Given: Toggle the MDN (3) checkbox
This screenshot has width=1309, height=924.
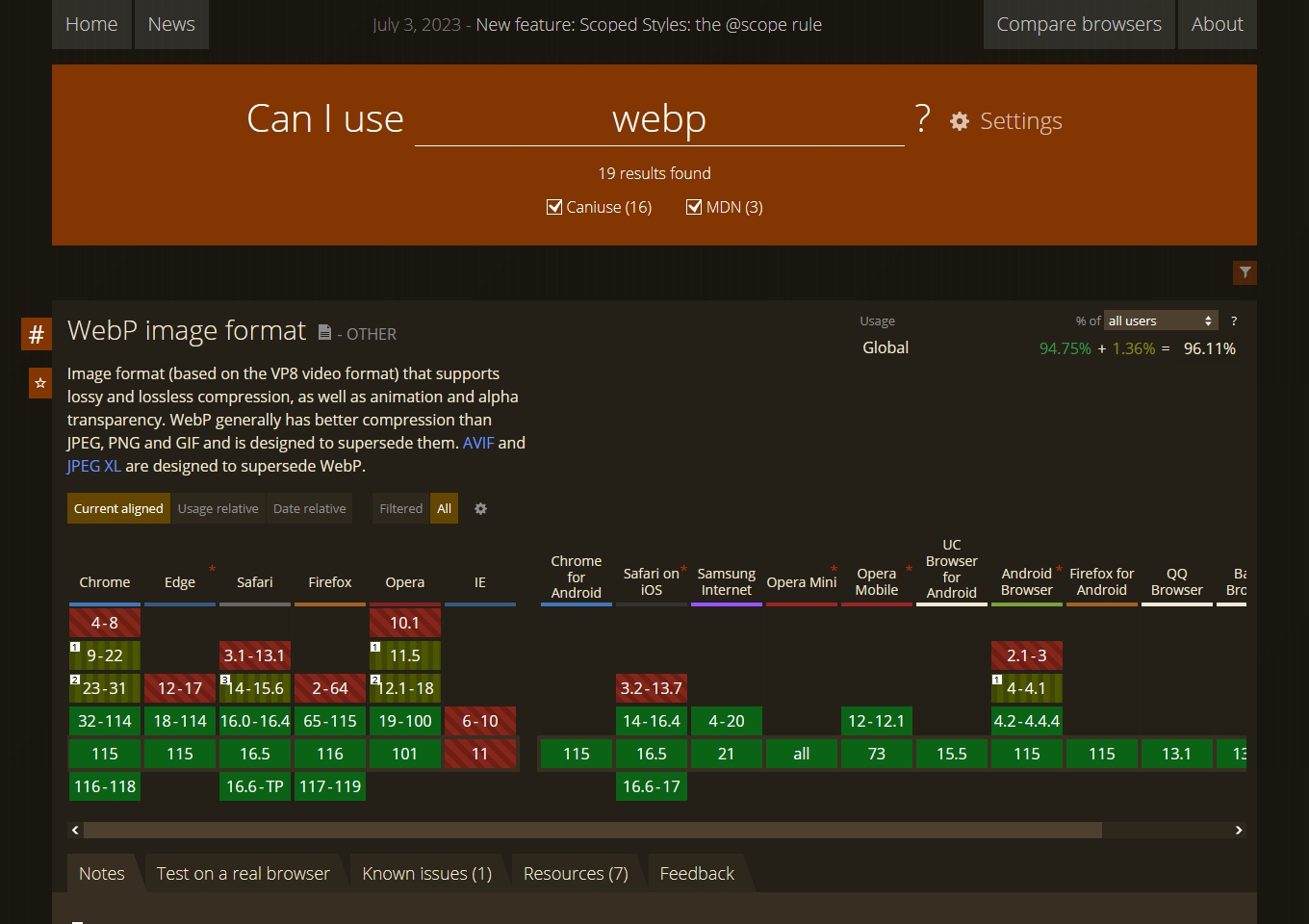Looking at the screenshot, I should [x=694, y=207].
